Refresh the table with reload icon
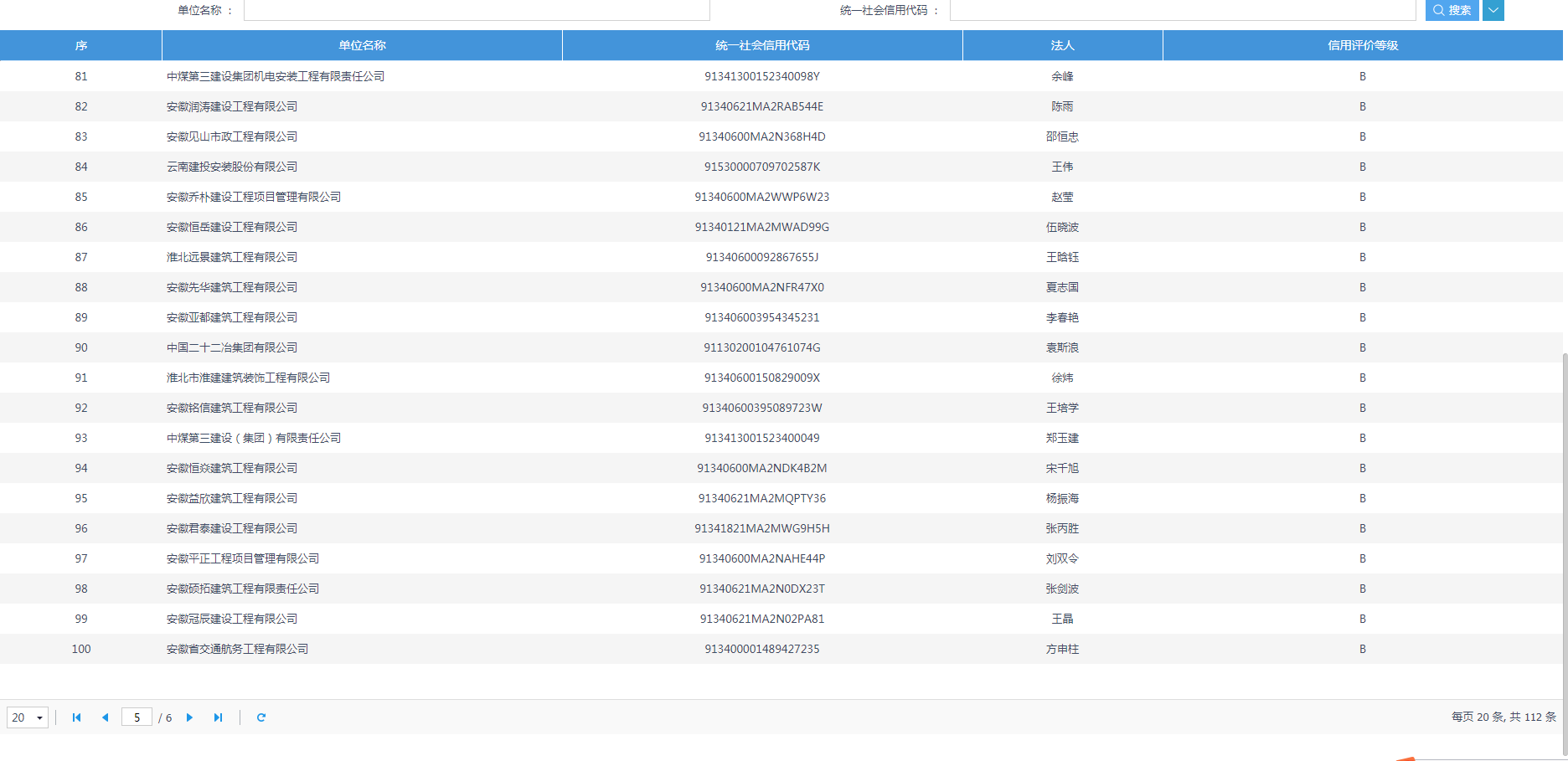This screenshot has height=761, width=1568. (261, 717)
